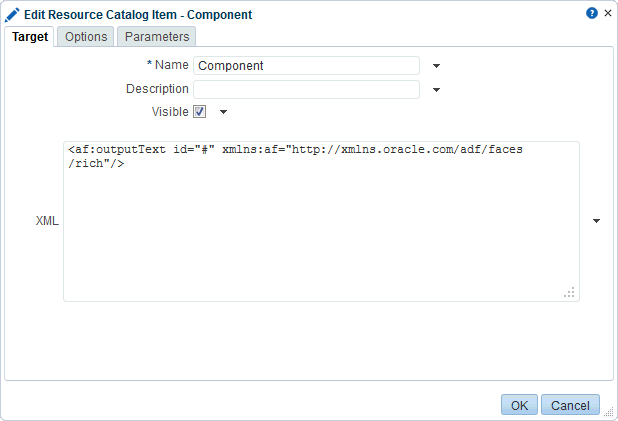The height and width of the screenshot is (421, 618).
Task: Switch to the Options tab
Action: pyautogui.click(x=86, y=37)
